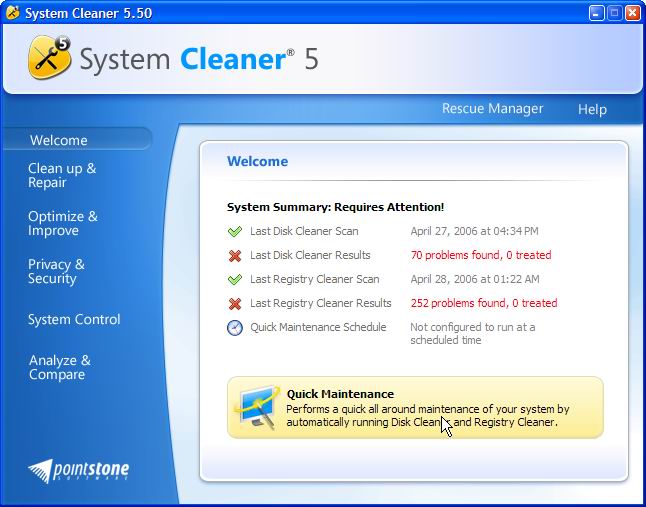Click the System Cleaner wrench logo icon
The height and width of the screenshot is (507, 646).
click(47, 58)
